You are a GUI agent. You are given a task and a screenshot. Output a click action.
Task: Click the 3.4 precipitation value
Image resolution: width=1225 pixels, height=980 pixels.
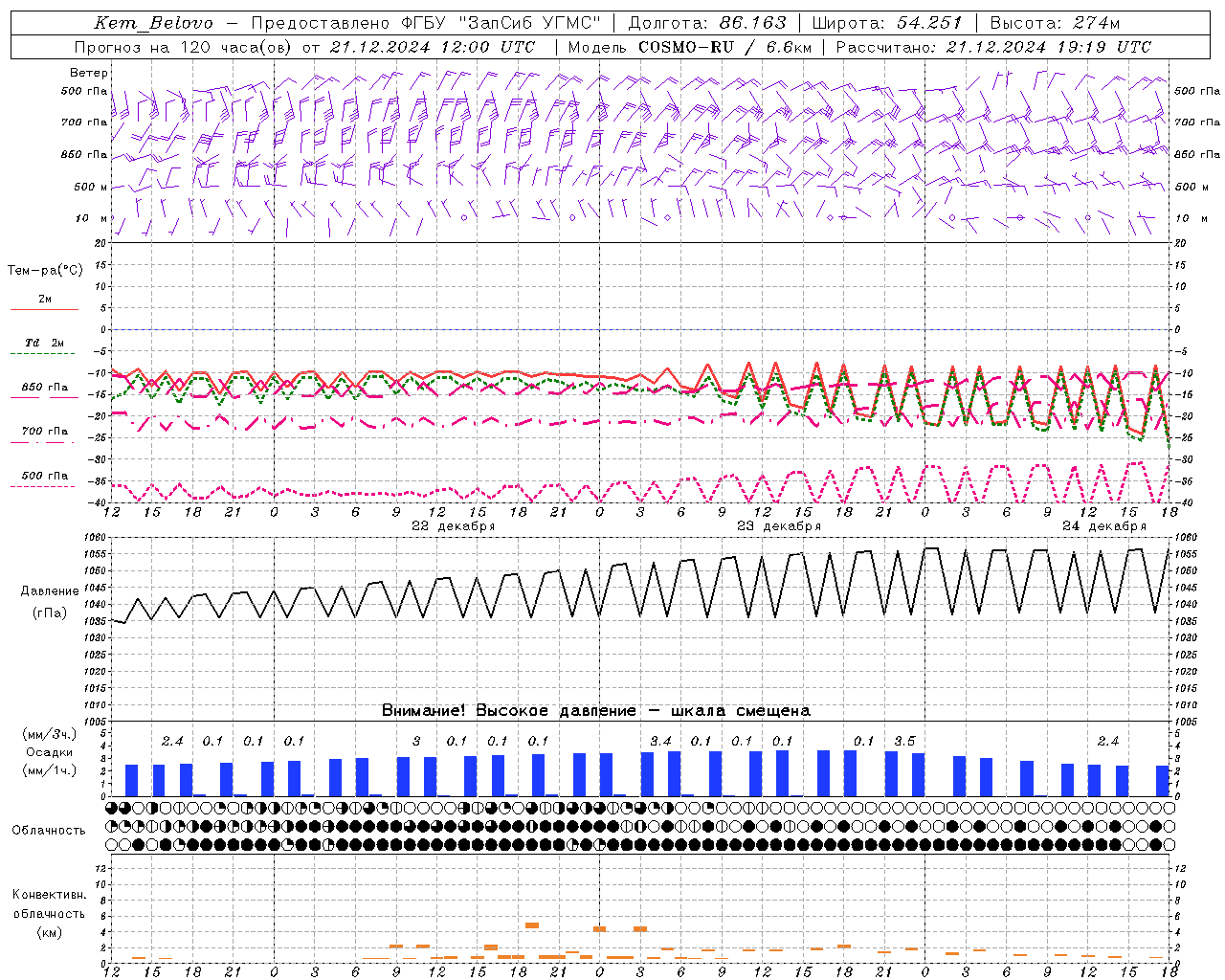tap(660, 741)
